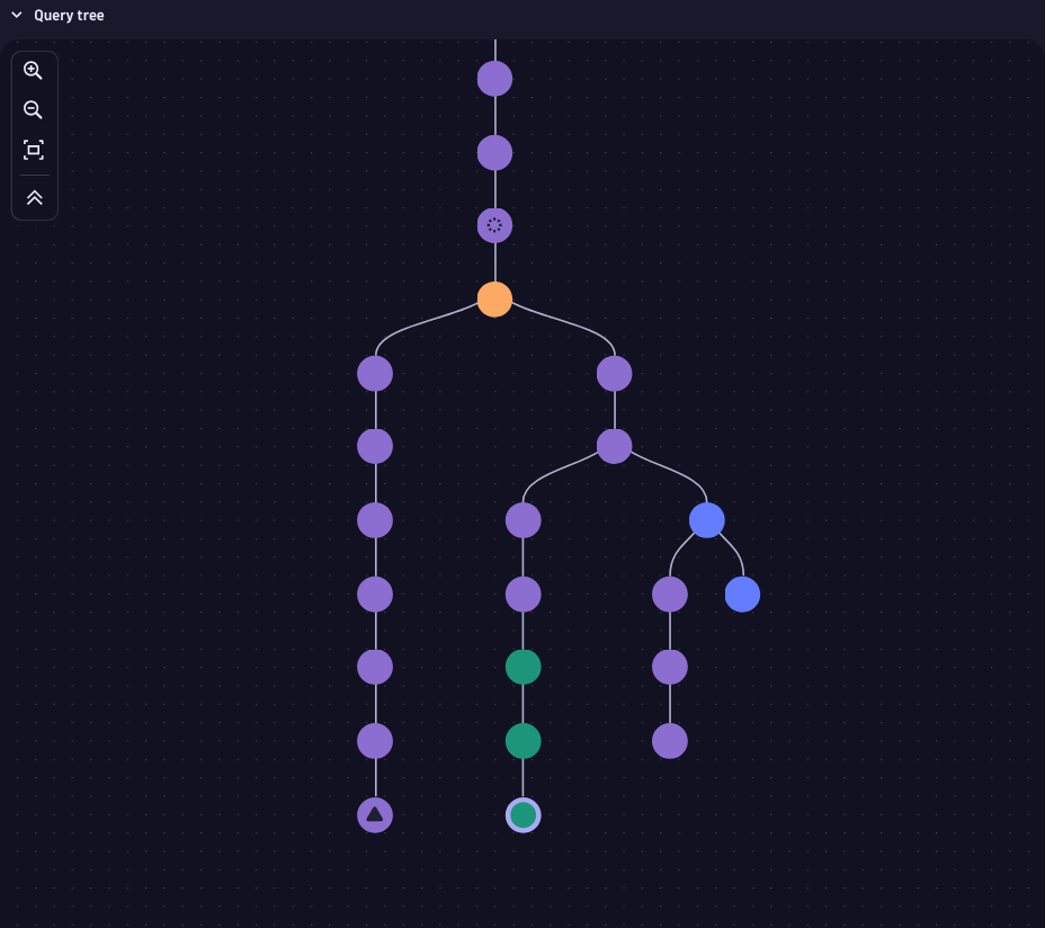Click the spinning loader node in the tree
The width and height of the screenshot is (1046, 928).
(x=494, y=225)
